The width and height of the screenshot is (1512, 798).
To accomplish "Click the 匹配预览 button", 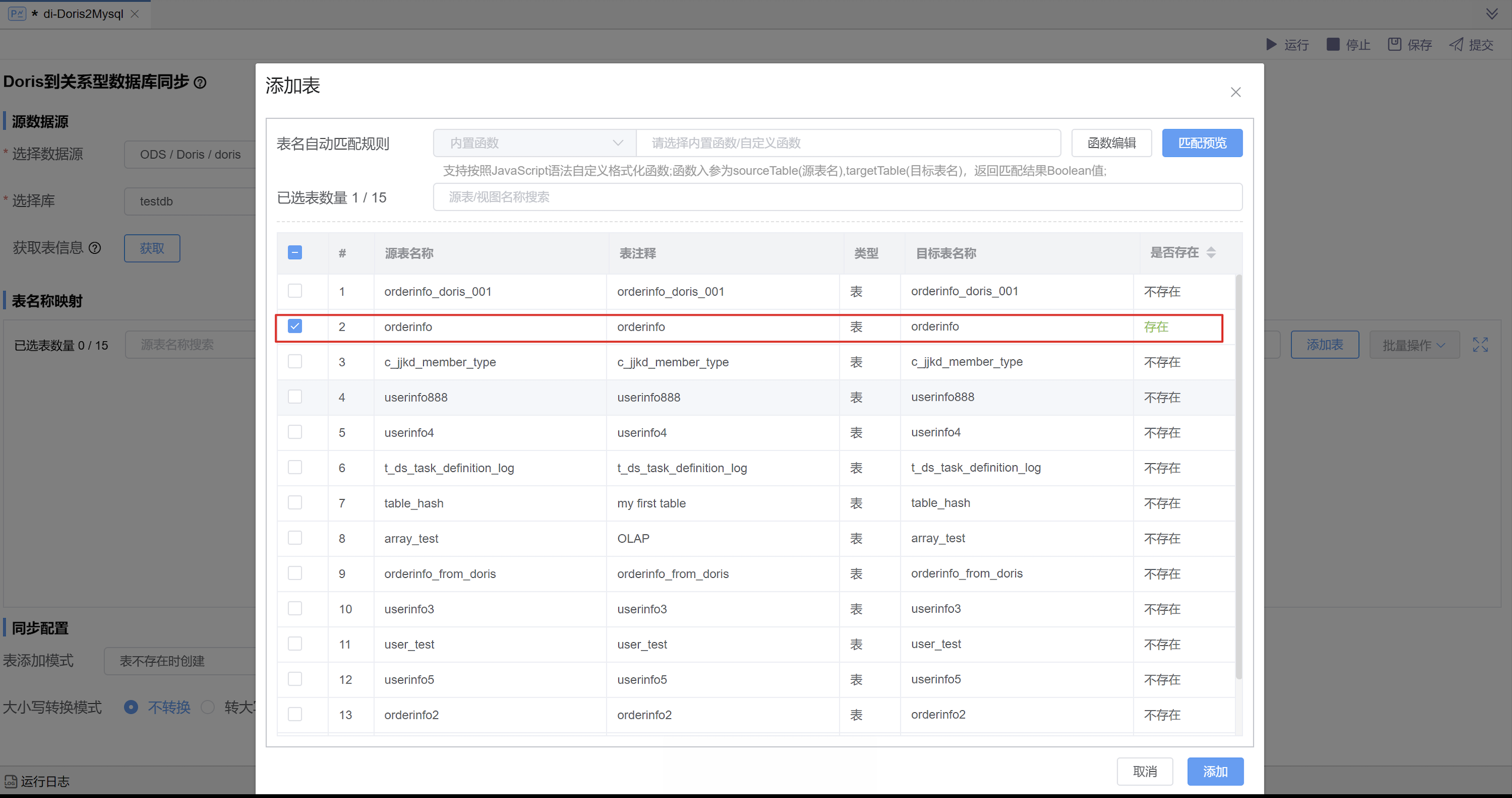I will (1201, 143).
